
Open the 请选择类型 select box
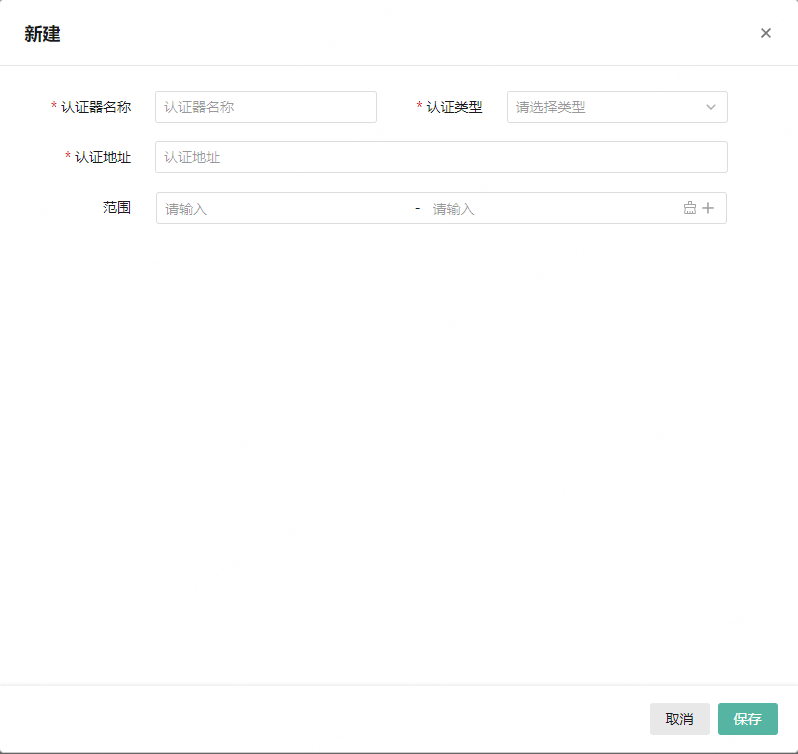click(x=605, y=107)
